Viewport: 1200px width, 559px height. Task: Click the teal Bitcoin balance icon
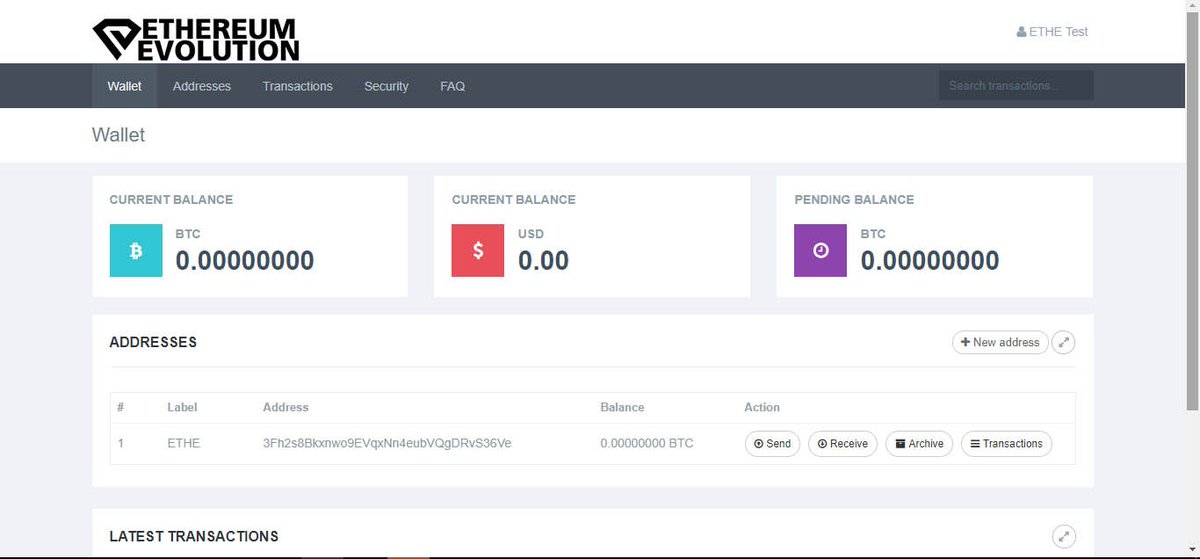pyautogui.click(x=136, y=251)
